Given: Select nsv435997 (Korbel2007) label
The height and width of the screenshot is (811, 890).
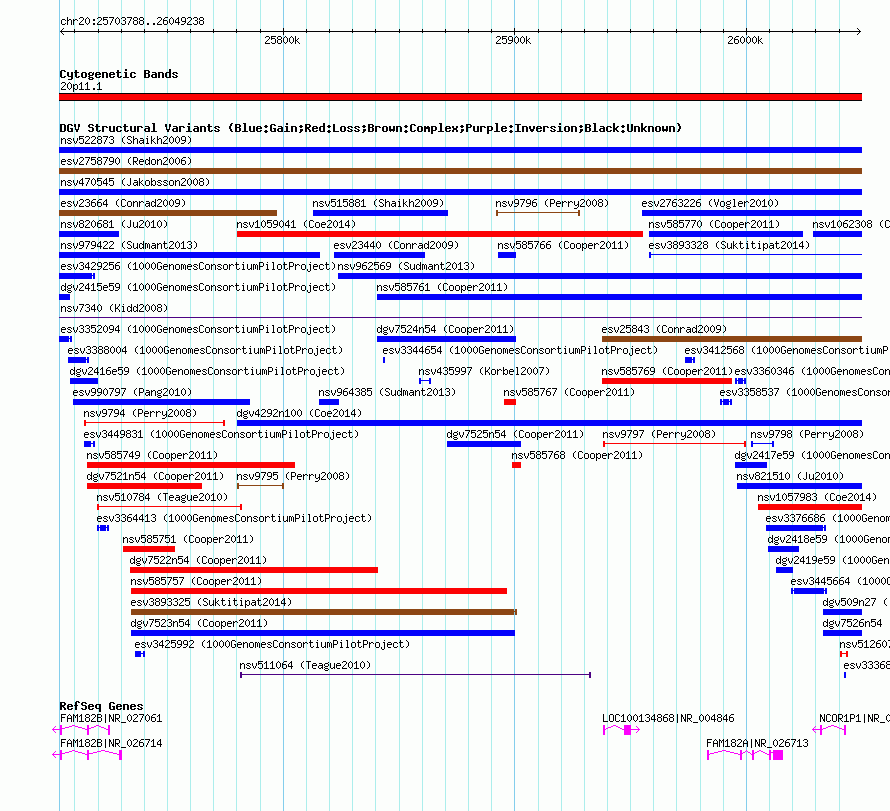Looking at the screenshot, I should tap(484, 371).
